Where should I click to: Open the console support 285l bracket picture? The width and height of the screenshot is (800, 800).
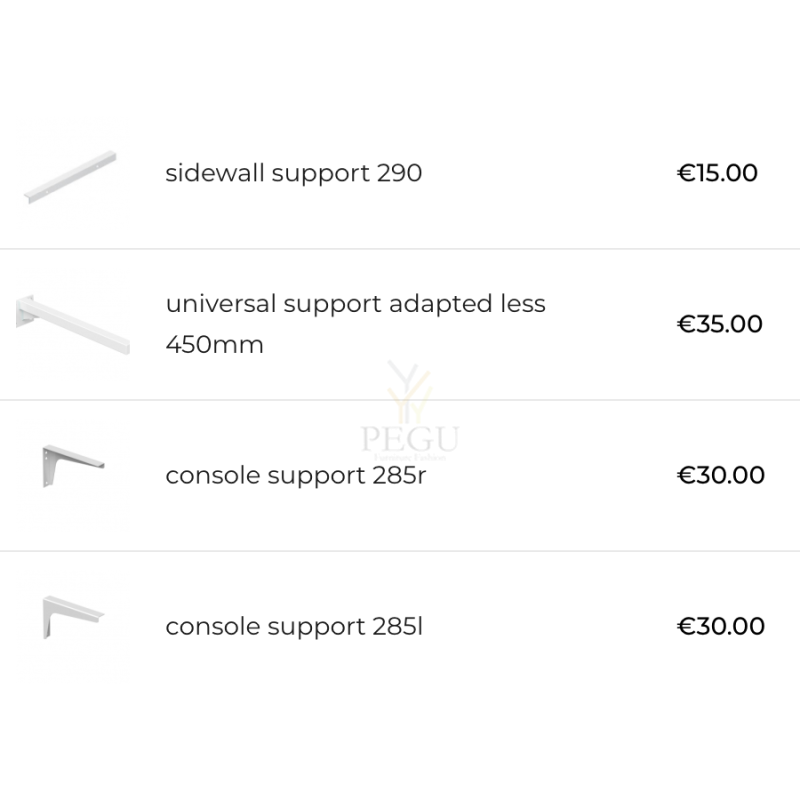click(x=73, y=617)
